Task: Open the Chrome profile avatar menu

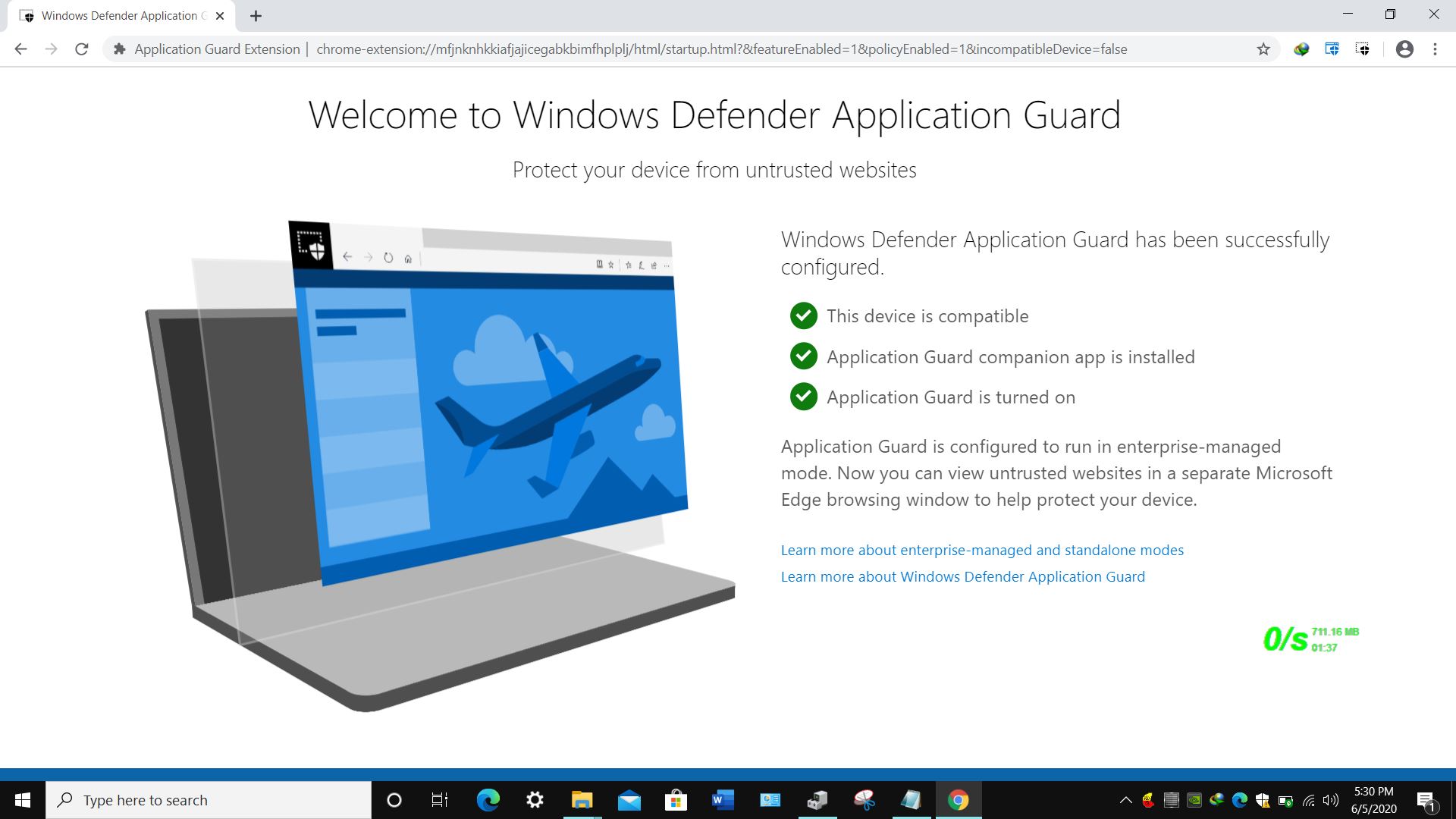Action: (1404, 49)
